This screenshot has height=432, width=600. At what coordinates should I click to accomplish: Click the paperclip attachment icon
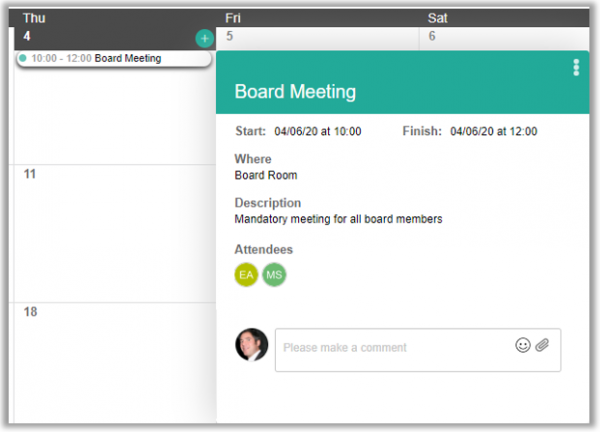point(542,345)
